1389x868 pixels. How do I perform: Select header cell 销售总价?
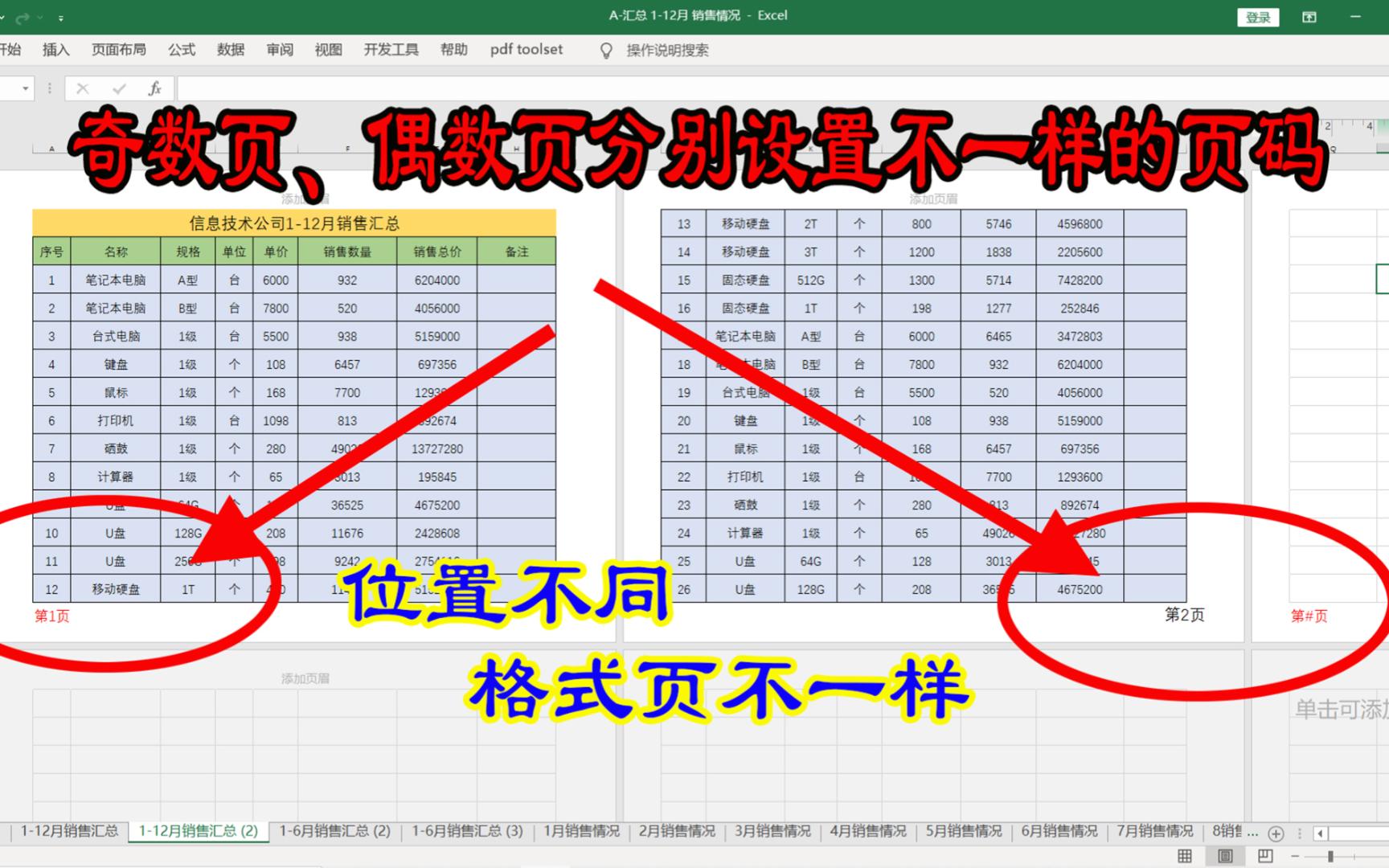pos(437,252)
